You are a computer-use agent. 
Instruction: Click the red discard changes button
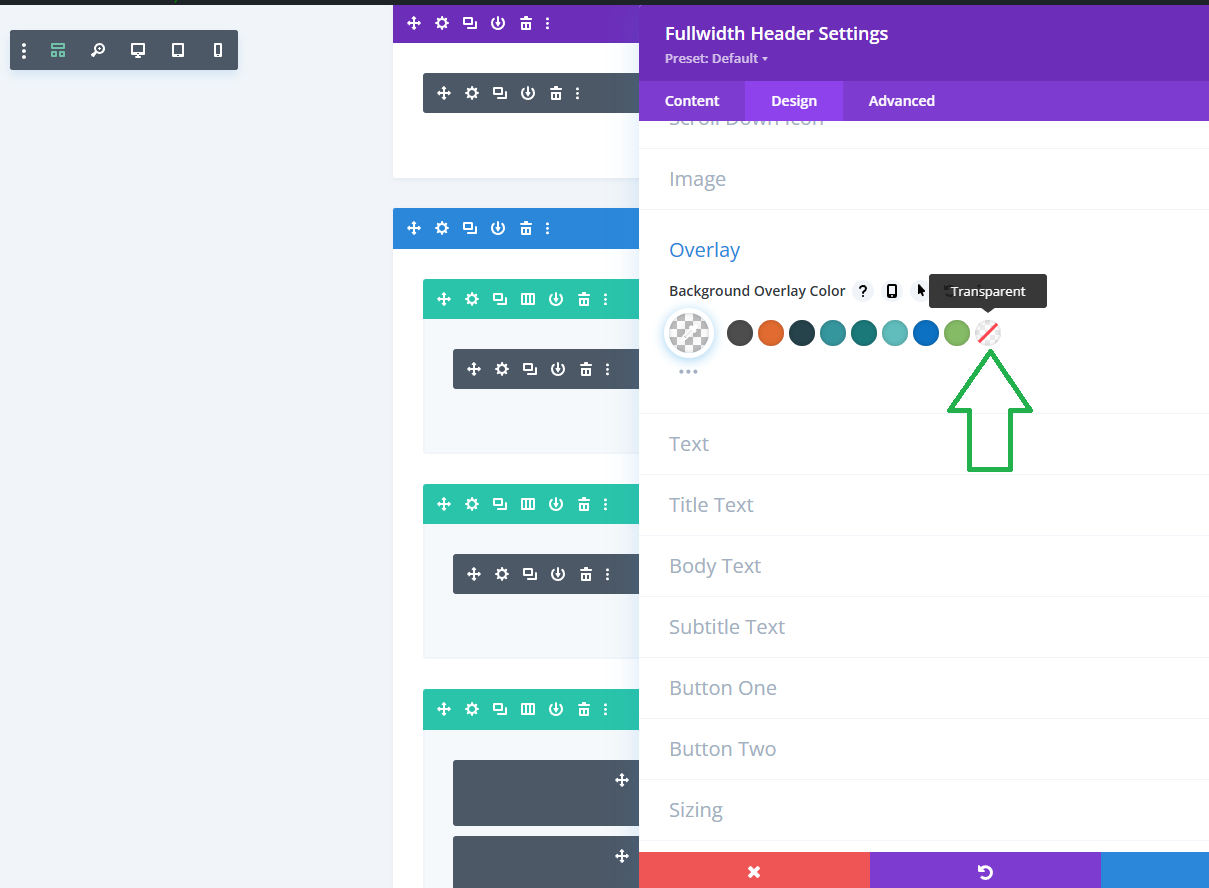[x=754, y=871]
